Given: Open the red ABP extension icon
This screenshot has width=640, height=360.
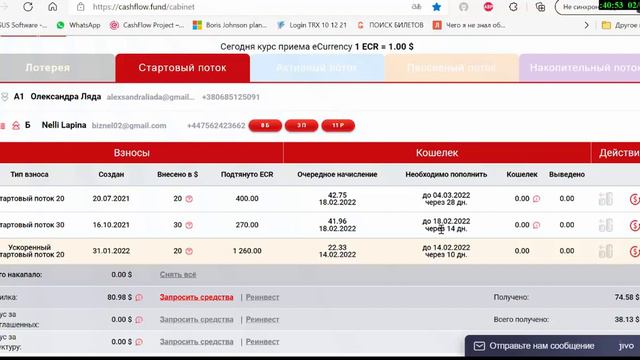Looking at the screenshot, I should 488,7.
